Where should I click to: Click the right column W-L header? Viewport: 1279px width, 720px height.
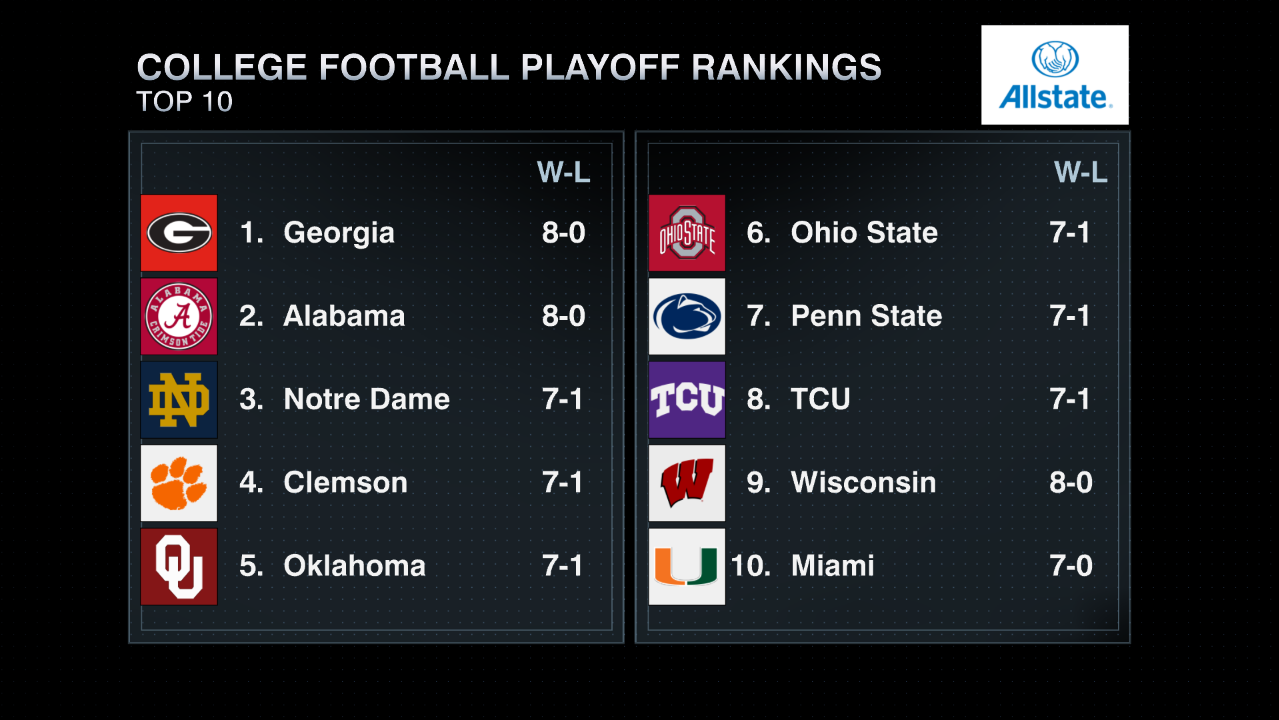click(x=1081, y=173)
